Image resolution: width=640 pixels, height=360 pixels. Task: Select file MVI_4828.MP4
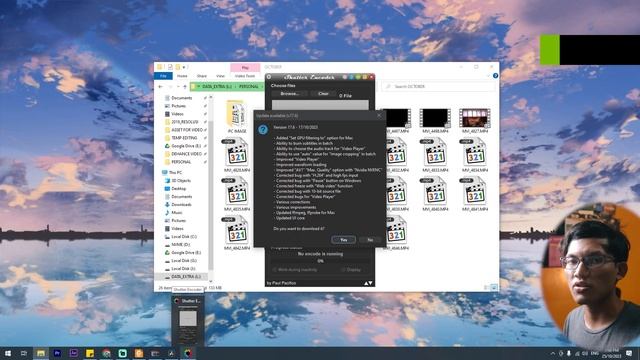coord(237,155)
